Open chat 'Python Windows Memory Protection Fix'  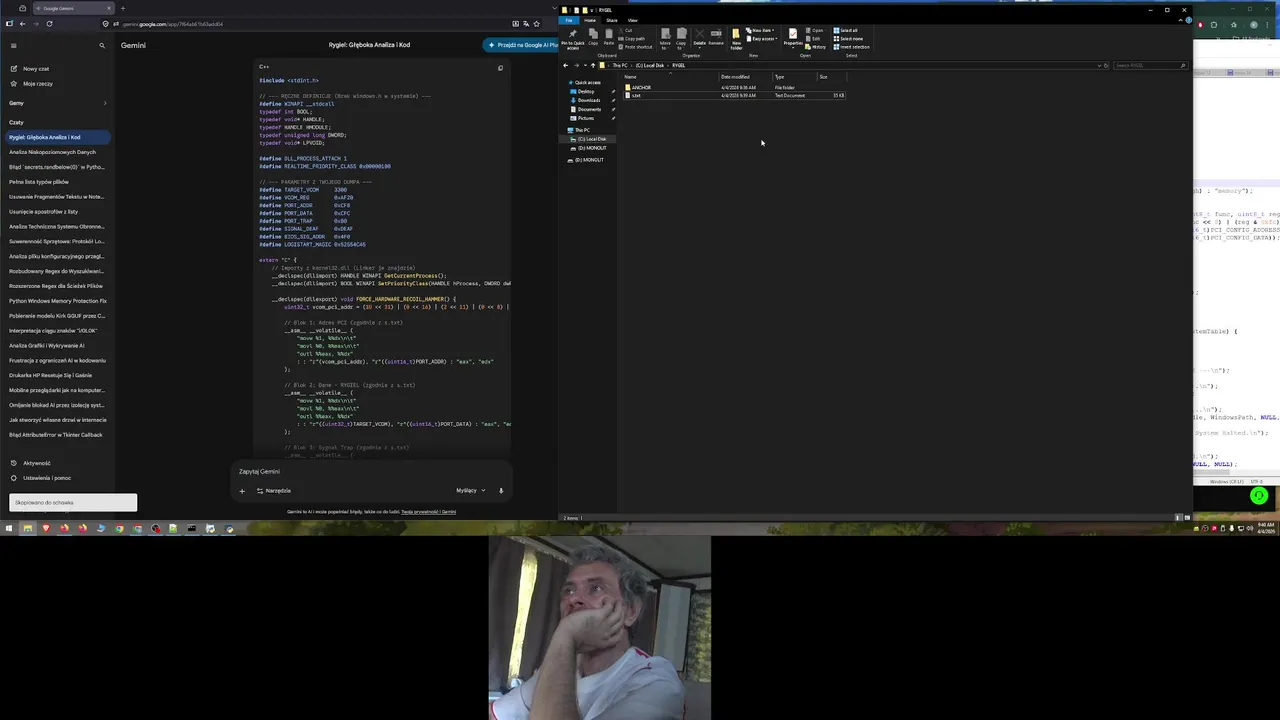point(58,301)
